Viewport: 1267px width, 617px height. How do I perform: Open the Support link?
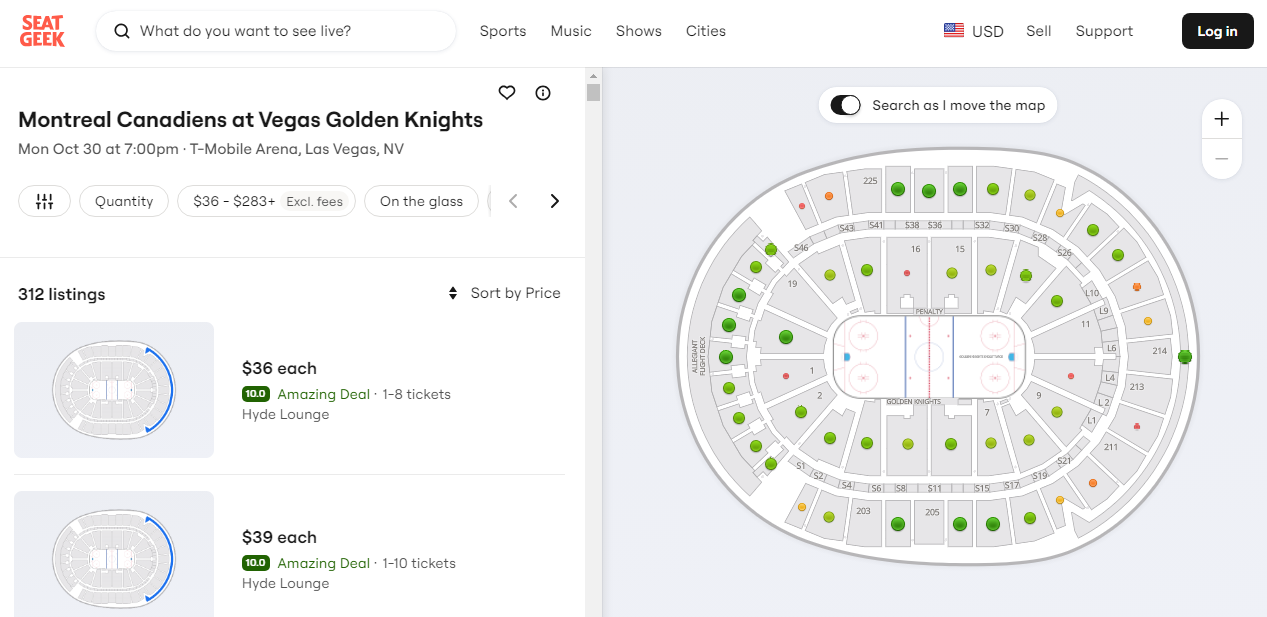point(1104,31)
